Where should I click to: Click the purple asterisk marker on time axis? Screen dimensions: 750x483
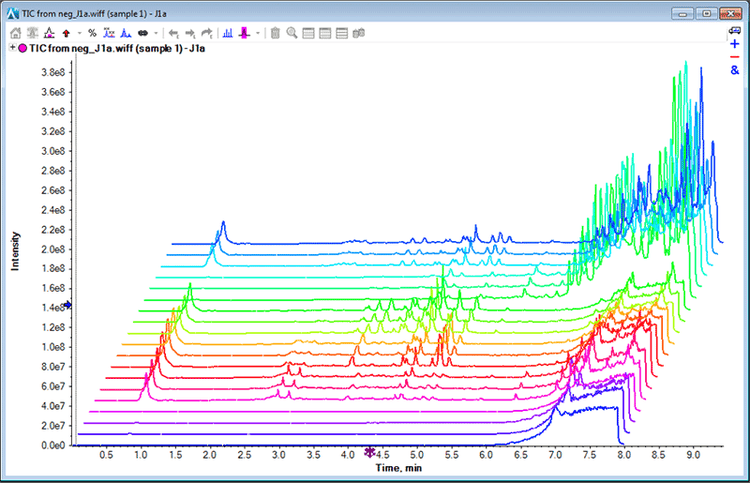pyautogui.click(x=370, y=452)
